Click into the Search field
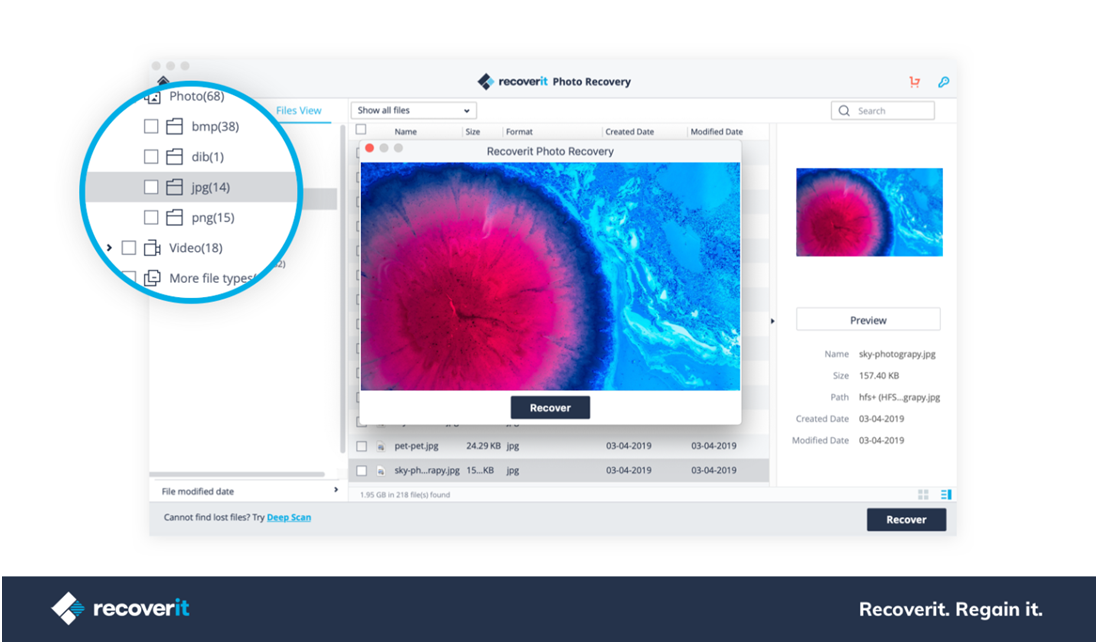Image resolution: width=1098 pixels, height=644 pixels. pos(890,111)
